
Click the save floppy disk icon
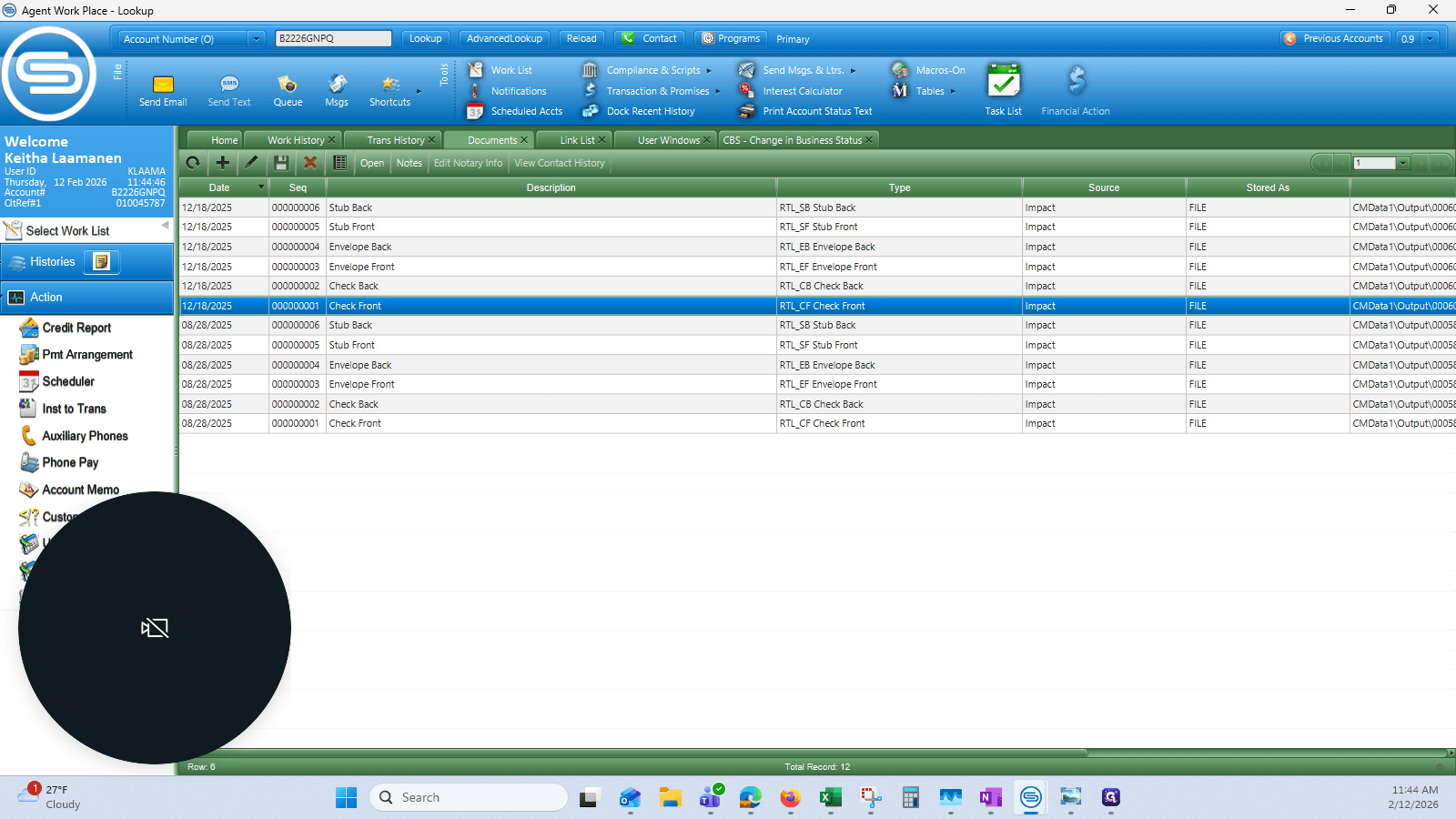pyautogui.click(x=281, y=163)
